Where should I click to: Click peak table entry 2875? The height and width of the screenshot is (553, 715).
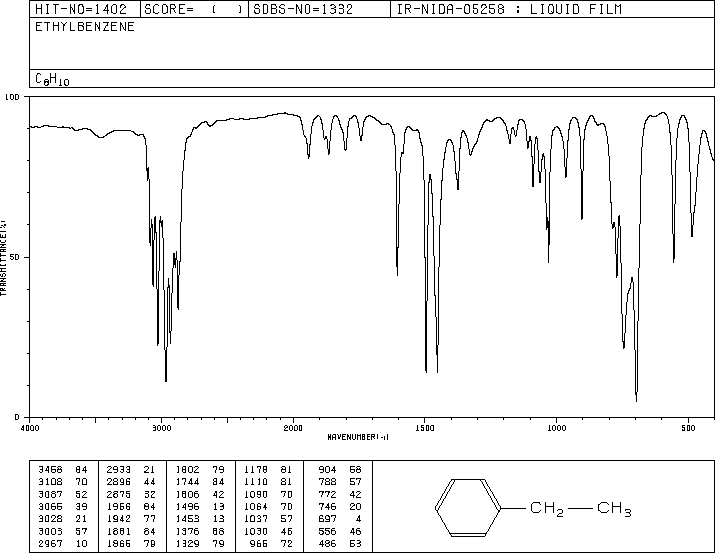coord(119,494)
